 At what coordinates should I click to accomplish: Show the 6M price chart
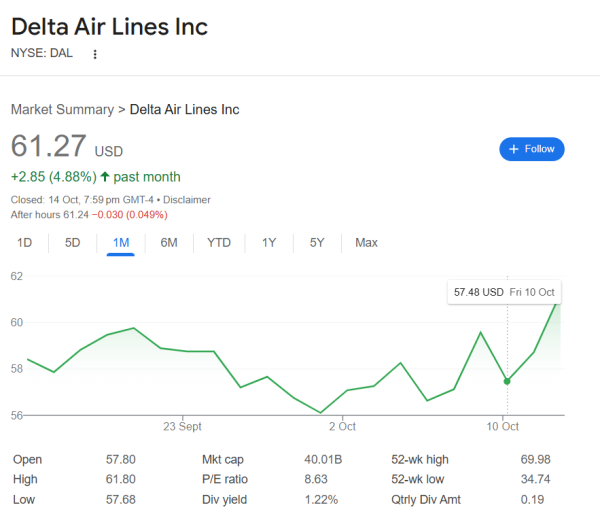click(169, 242)
